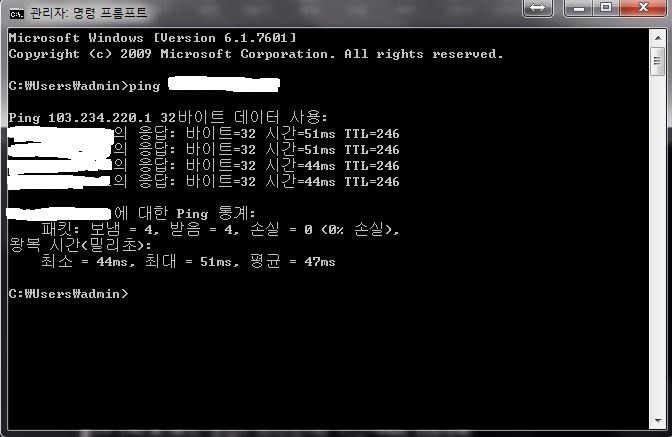Maximize the command prompt window
The width and height of the screenshot is (672, 437).
coord(606,8)
